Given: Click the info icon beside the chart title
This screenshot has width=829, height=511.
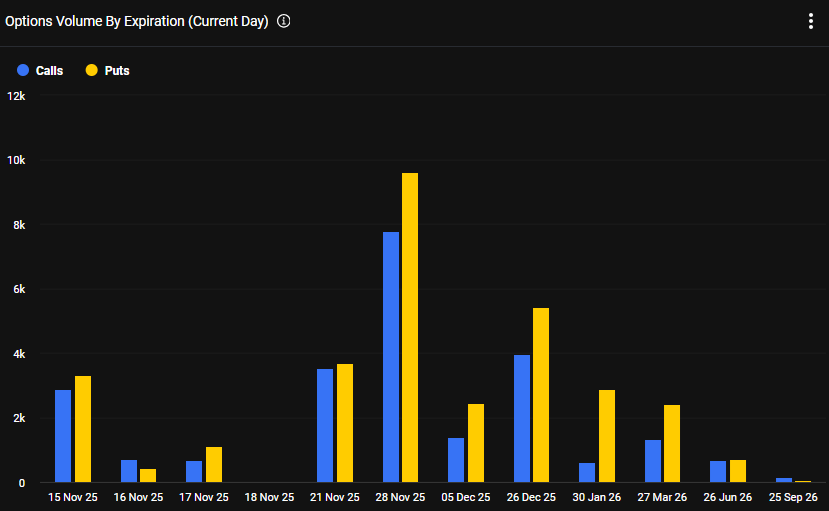Looking at the screenshot, I should pos(284,22).
